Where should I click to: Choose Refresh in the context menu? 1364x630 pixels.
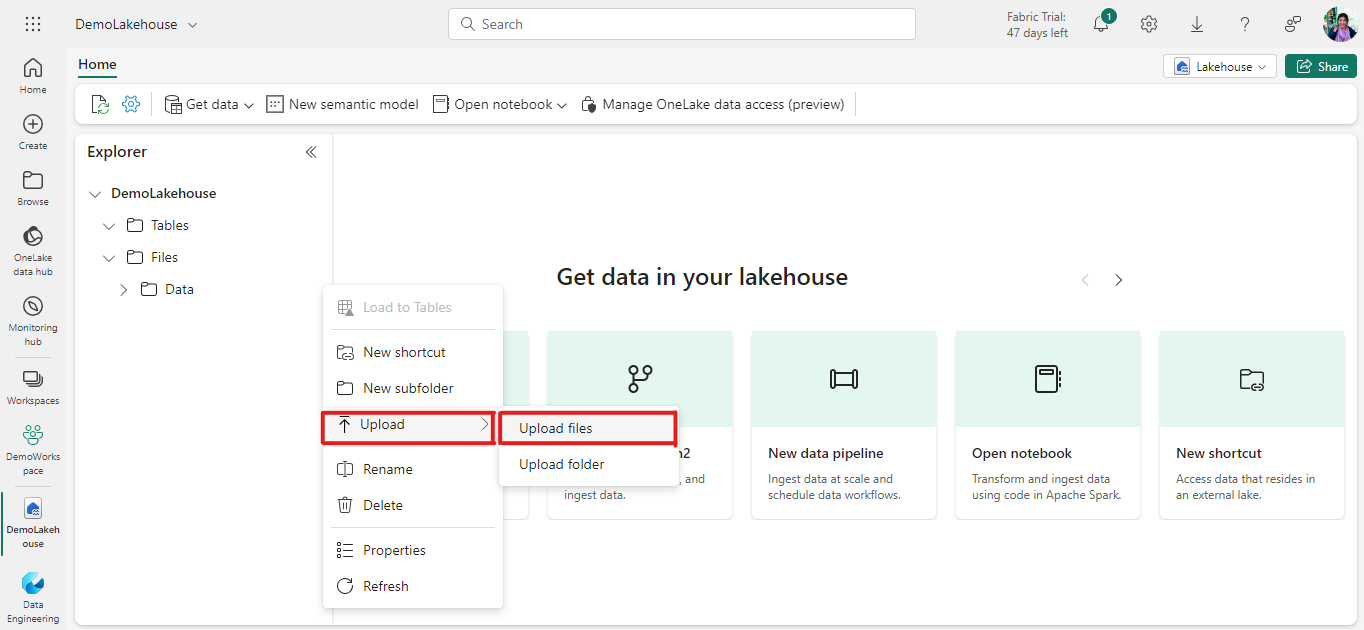pyautogui.click(x=412, y=586)
